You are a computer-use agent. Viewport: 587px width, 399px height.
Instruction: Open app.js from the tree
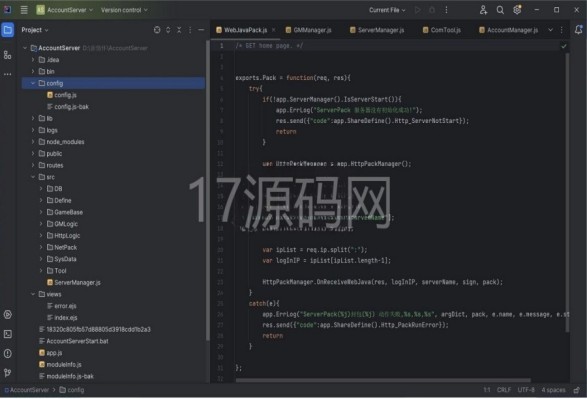click(x=51, y=353)
